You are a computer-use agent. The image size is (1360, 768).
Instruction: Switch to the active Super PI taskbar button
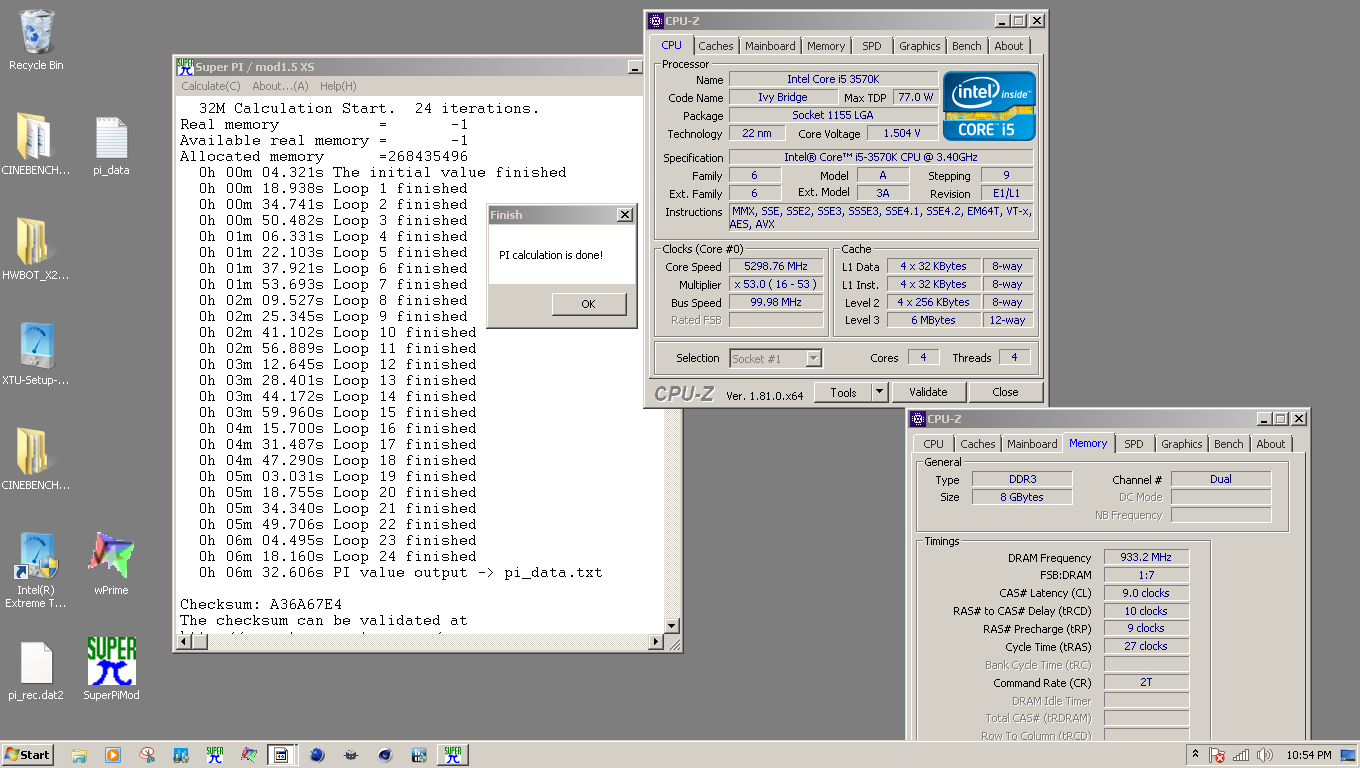(453, 755)
